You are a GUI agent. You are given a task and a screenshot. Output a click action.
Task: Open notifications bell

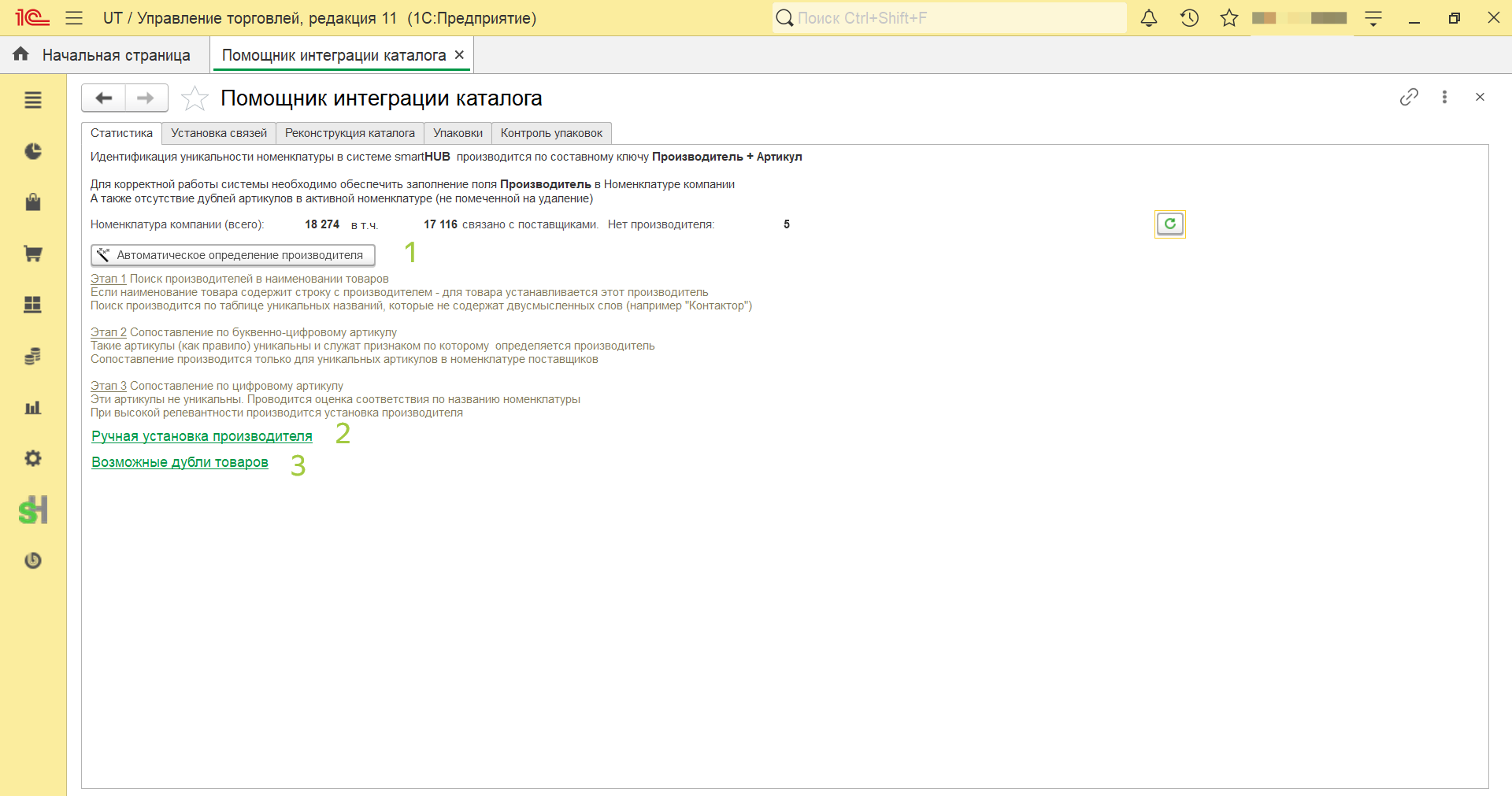click(1149, 18)
